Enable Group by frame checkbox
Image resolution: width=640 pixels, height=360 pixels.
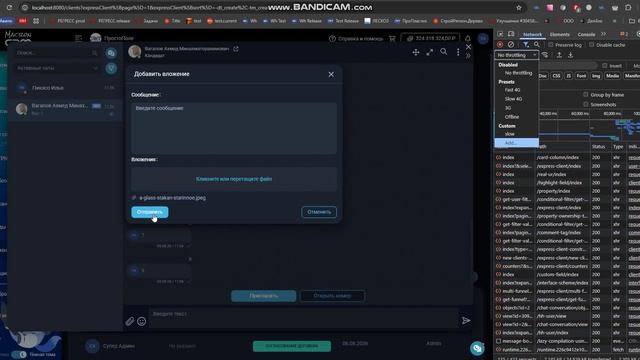click(x=586, y=94)
